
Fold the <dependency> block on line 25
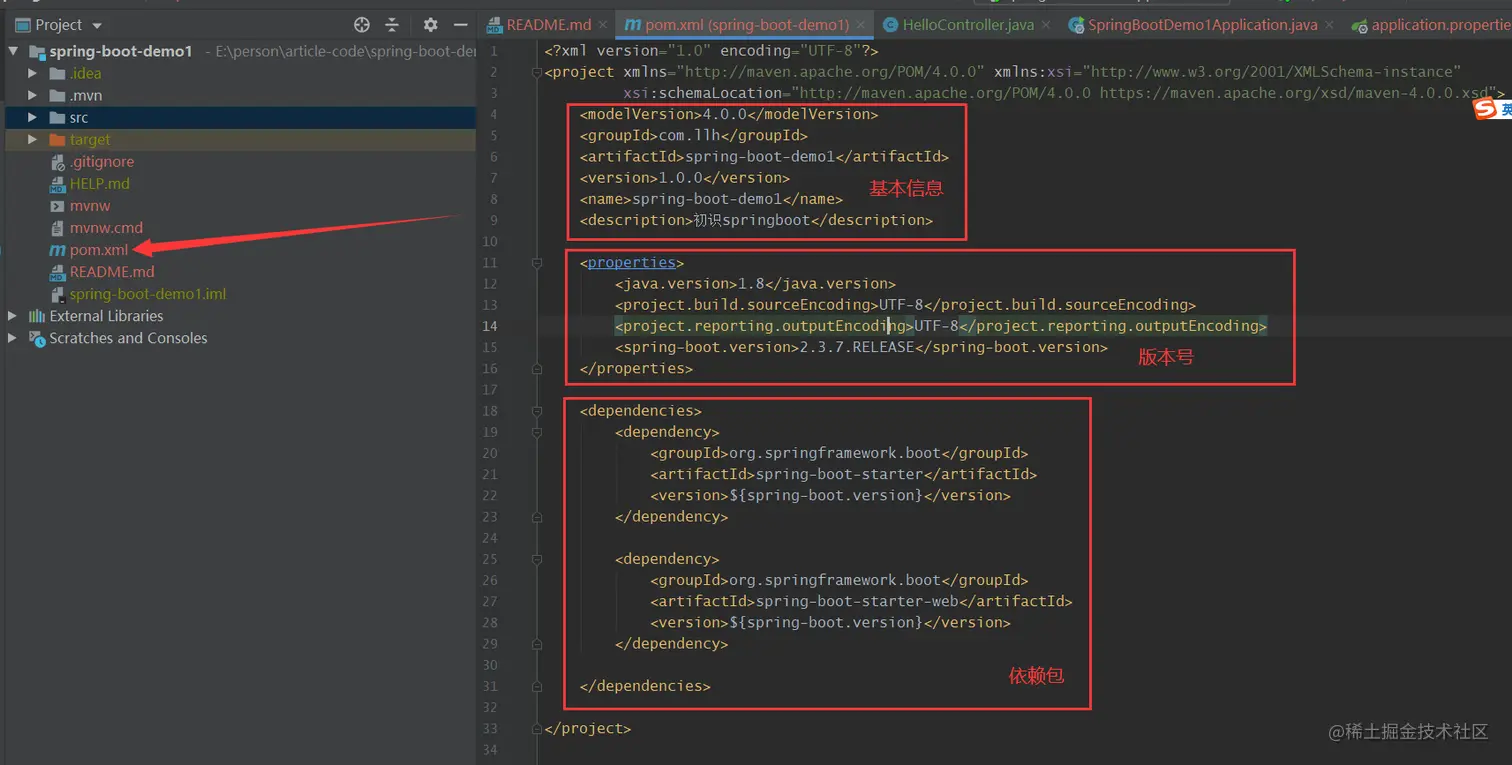[x=537, y=559]
